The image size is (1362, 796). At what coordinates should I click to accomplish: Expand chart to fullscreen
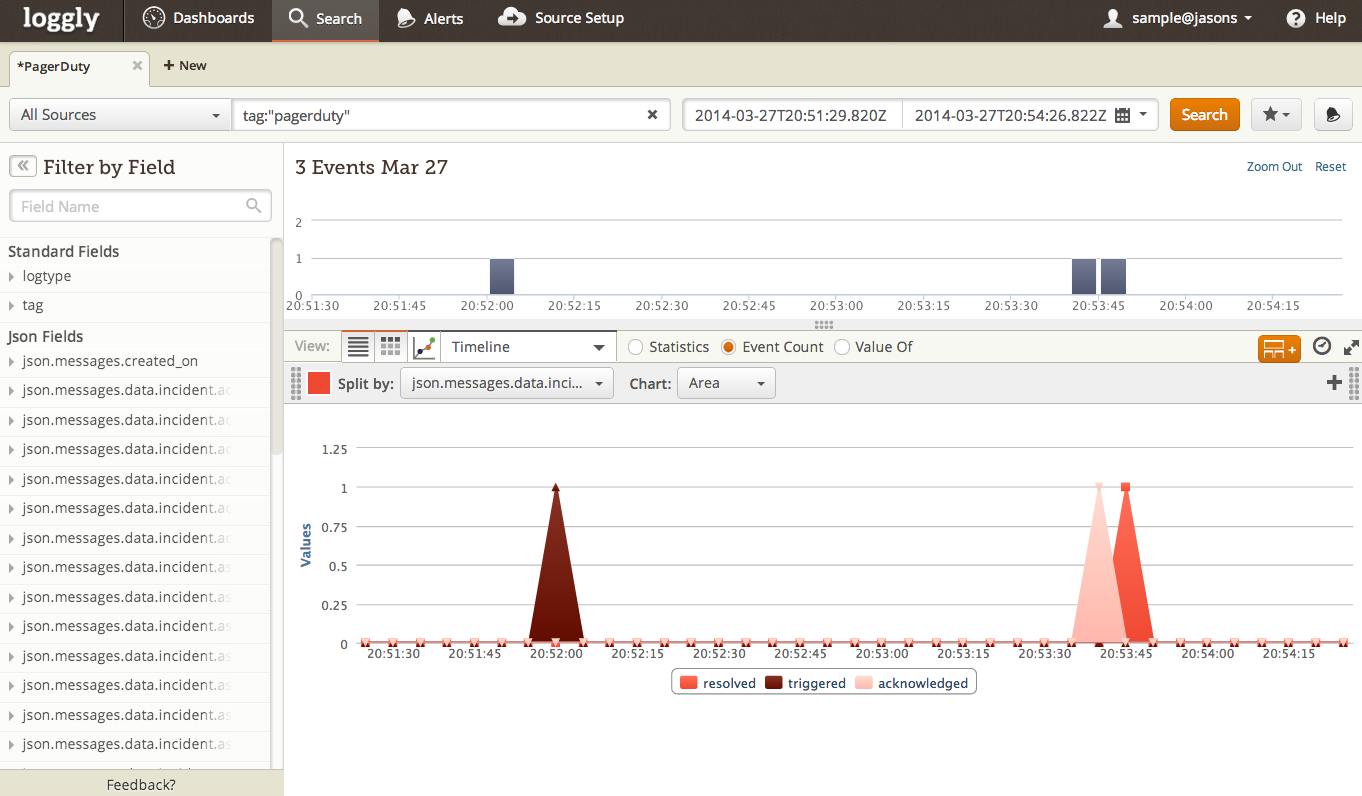1350,347
